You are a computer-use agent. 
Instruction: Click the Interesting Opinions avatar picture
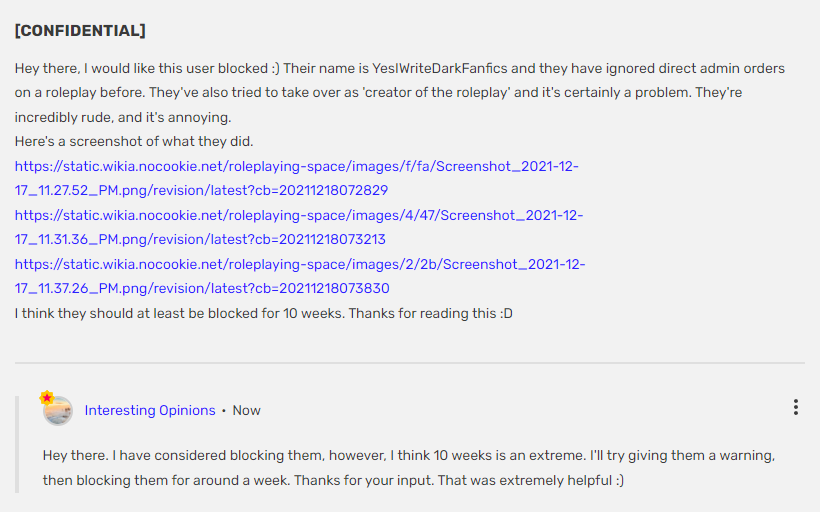pos(58,410)
